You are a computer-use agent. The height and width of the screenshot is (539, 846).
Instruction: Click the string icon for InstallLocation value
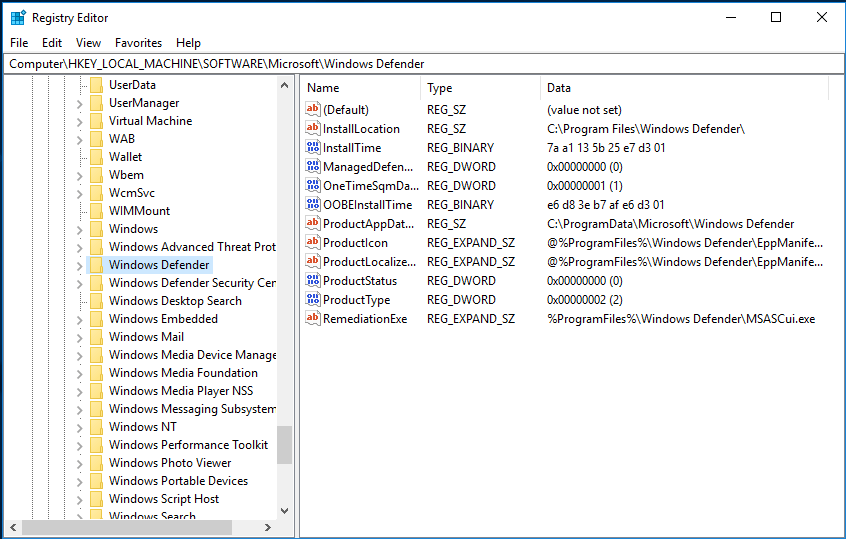312,128
